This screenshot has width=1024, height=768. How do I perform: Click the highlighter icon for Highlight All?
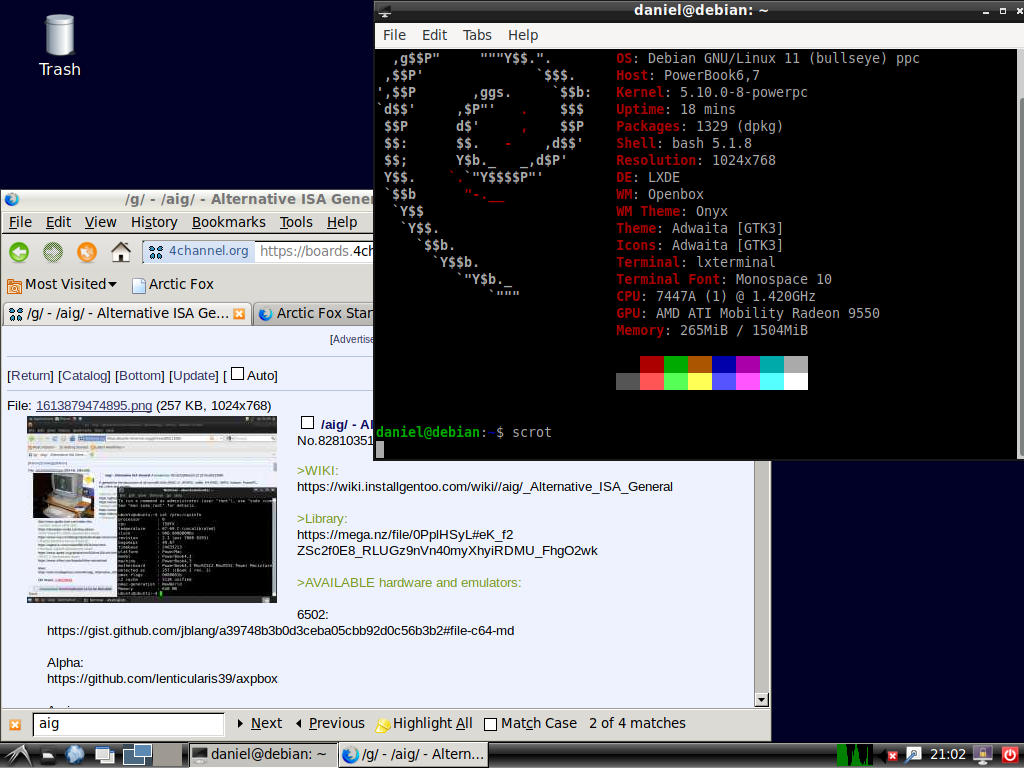tap(383, 724)
